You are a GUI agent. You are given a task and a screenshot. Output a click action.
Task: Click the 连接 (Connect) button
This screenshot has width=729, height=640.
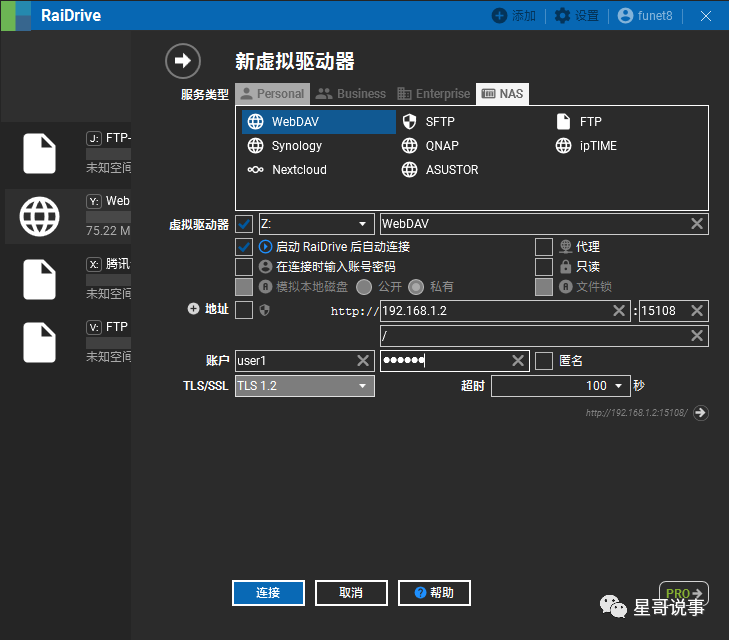(x=268, y=593)
